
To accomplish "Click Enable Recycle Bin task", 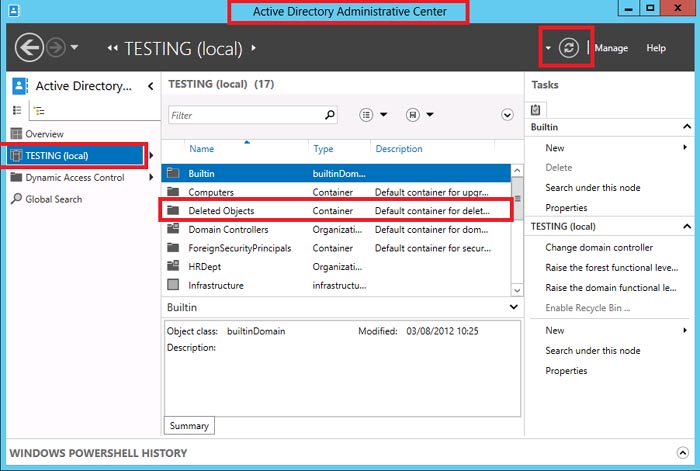I will pyautogui.click(x=588, y=308).
